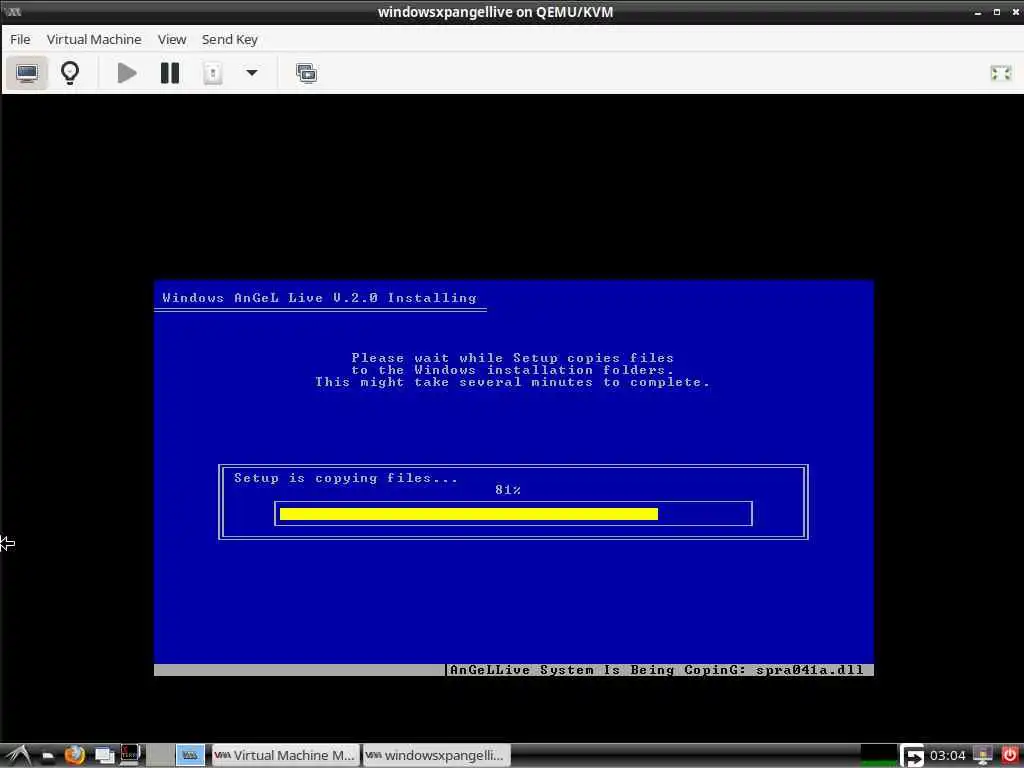Screen dimensions: 1024x768
Task: Pause the virtual machine
Action: (170, 72)
